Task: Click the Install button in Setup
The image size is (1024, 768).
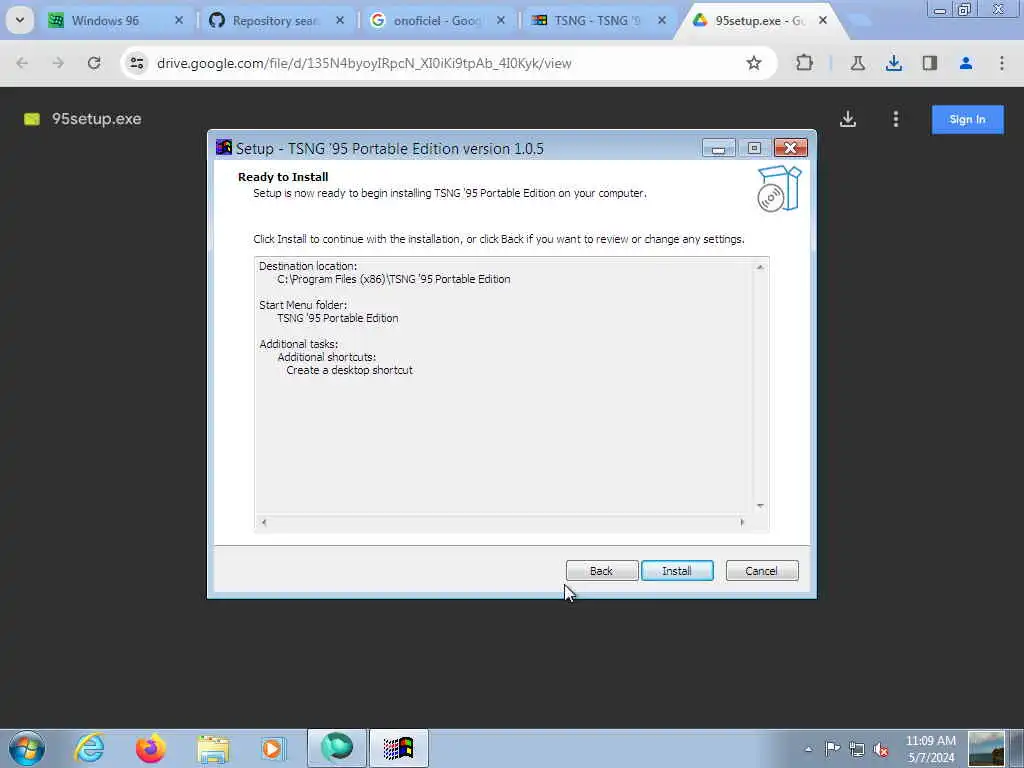Action: point(677,571)
